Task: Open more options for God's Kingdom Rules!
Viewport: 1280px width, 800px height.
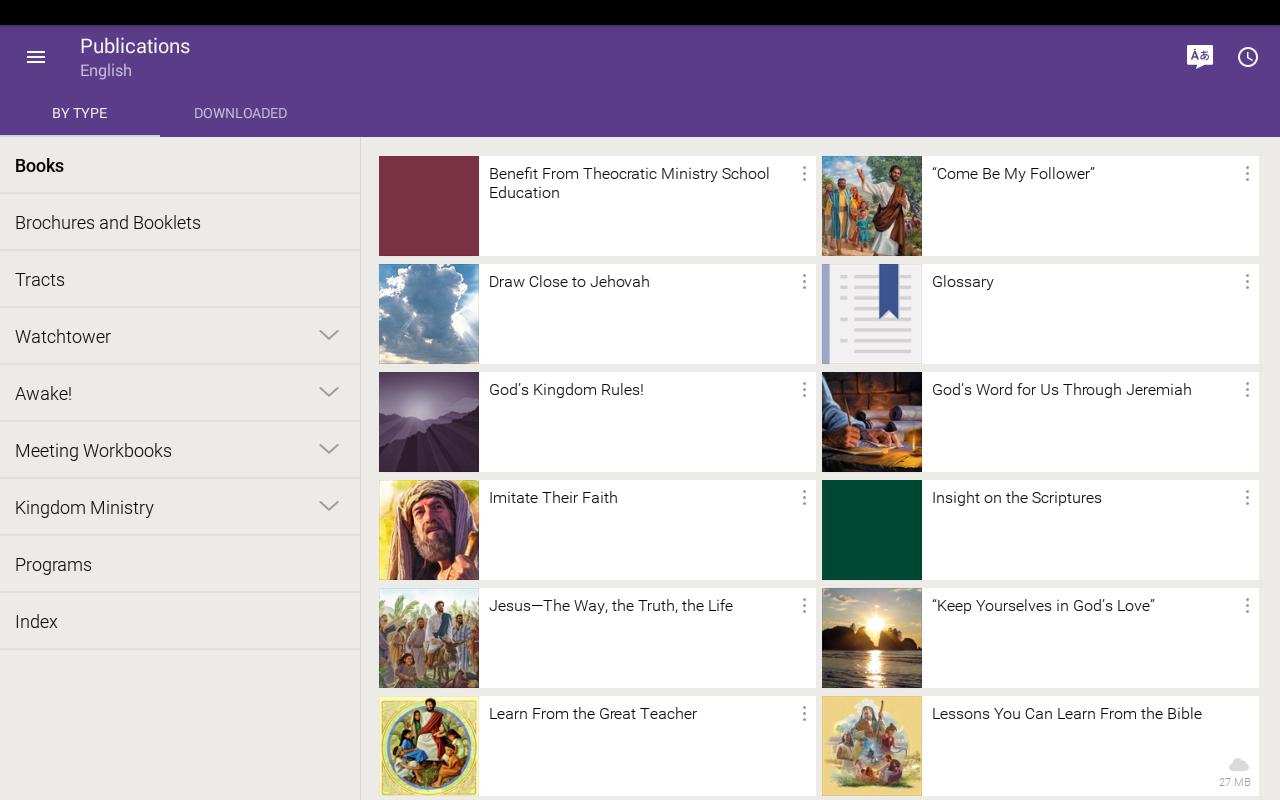Action: [x=804, y=390]
